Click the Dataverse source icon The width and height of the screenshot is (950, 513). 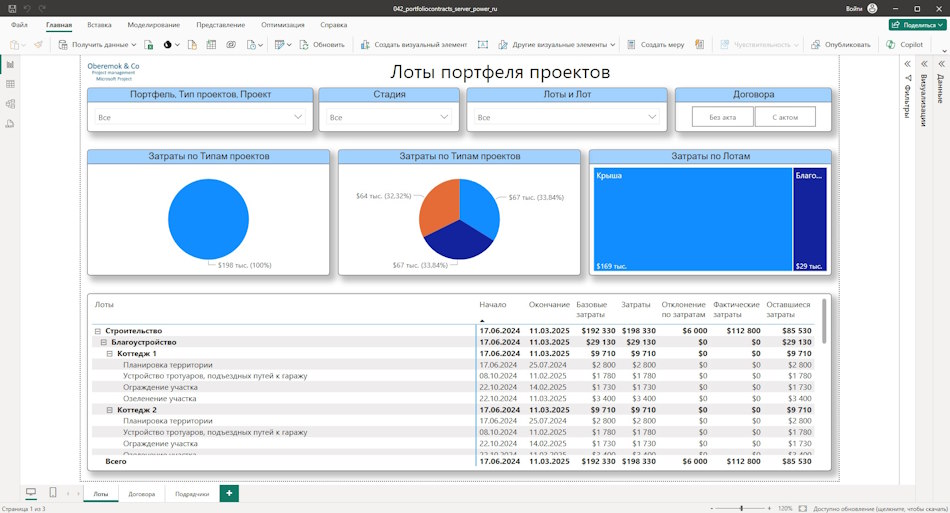tap(231, 44)
